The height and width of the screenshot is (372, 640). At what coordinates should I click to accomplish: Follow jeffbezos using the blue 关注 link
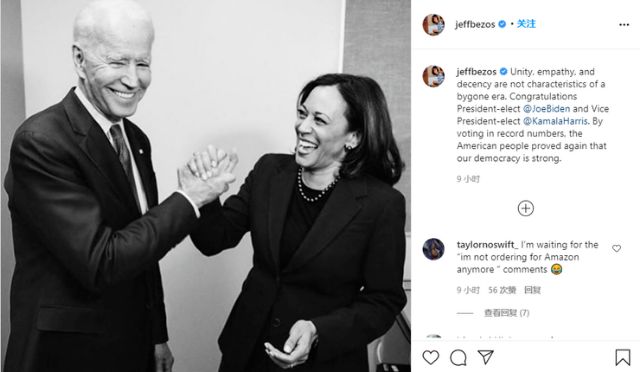coord(526,24)
